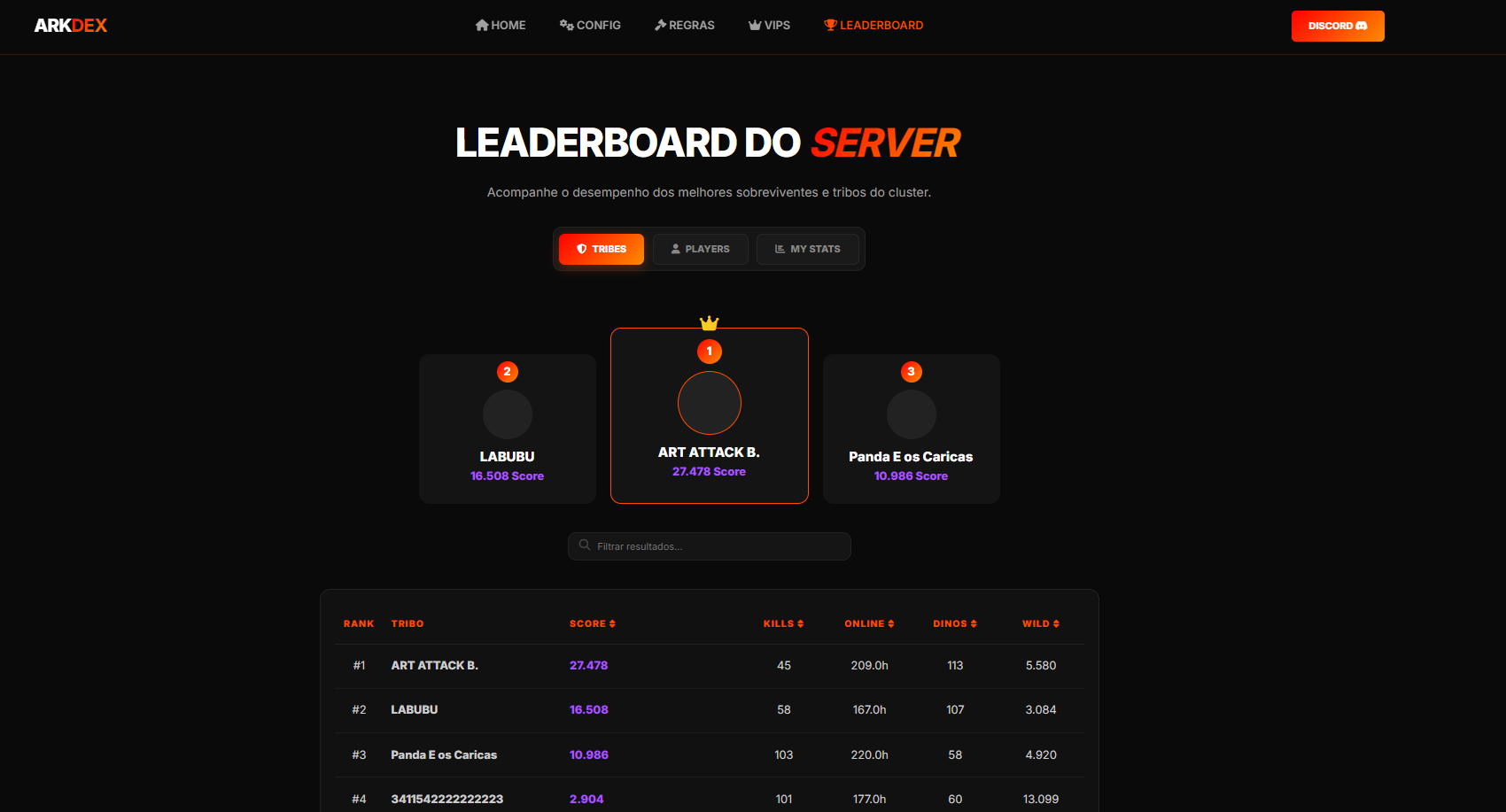Sort table by Dinos column
Screen dimensions: 1506x812
tap(954, 624)
